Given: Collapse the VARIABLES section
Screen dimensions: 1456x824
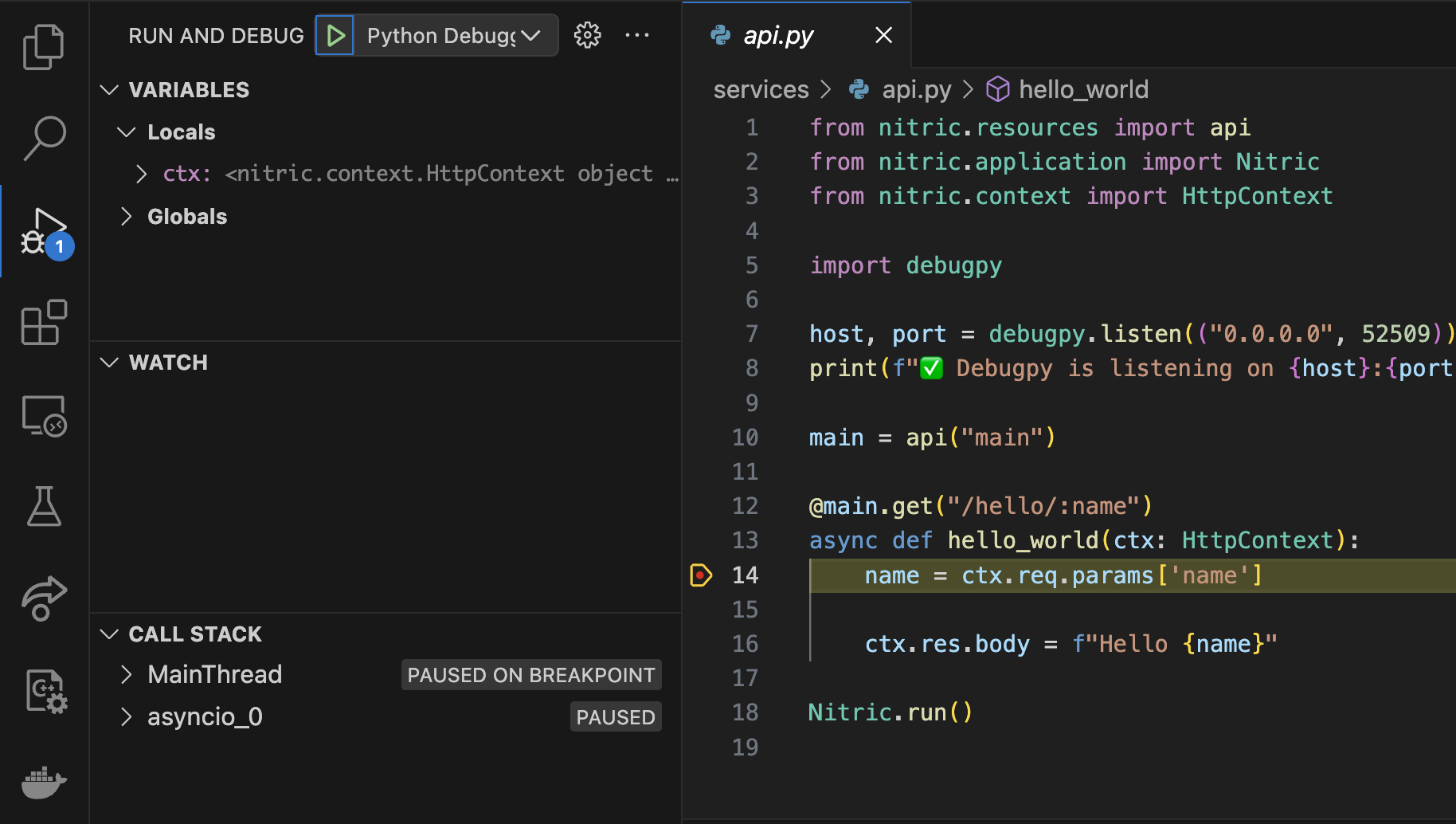Looking at the screenshot, I should tap(109, 90).
